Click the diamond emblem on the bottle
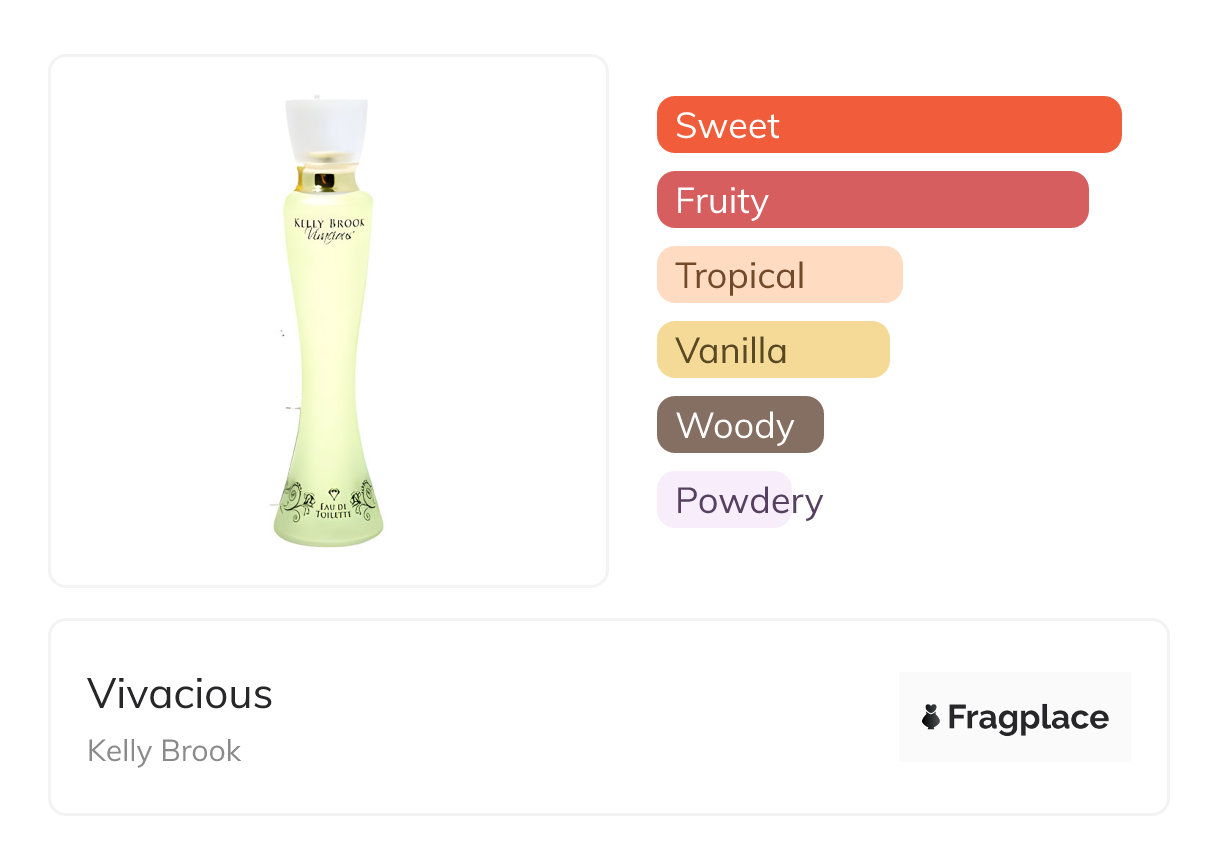This screenshot has width=1218, height=864. pyautogui.click(x=334, y=495)
